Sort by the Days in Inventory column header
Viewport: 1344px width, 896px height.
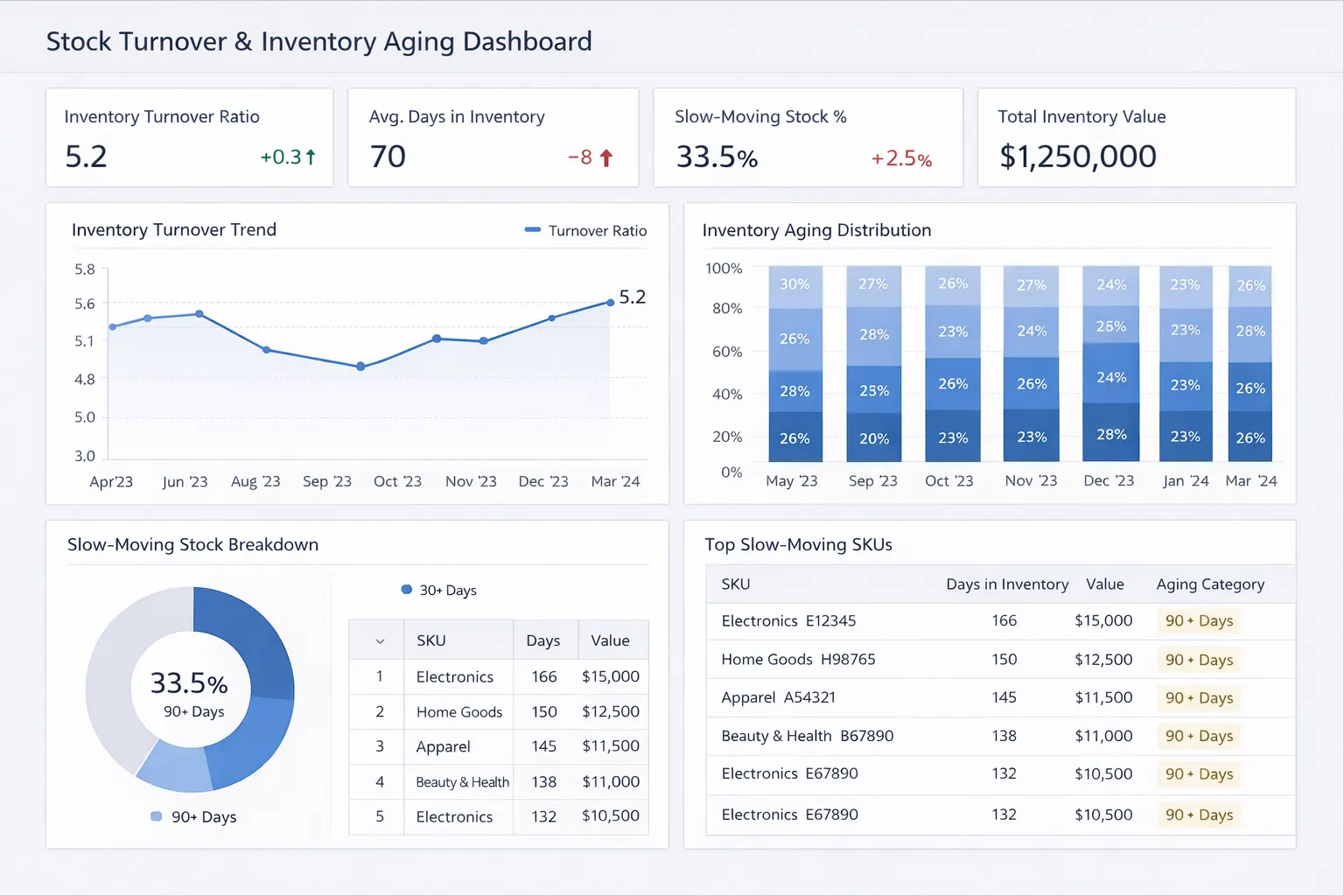pyautogui.click(x=1007, y=584)
